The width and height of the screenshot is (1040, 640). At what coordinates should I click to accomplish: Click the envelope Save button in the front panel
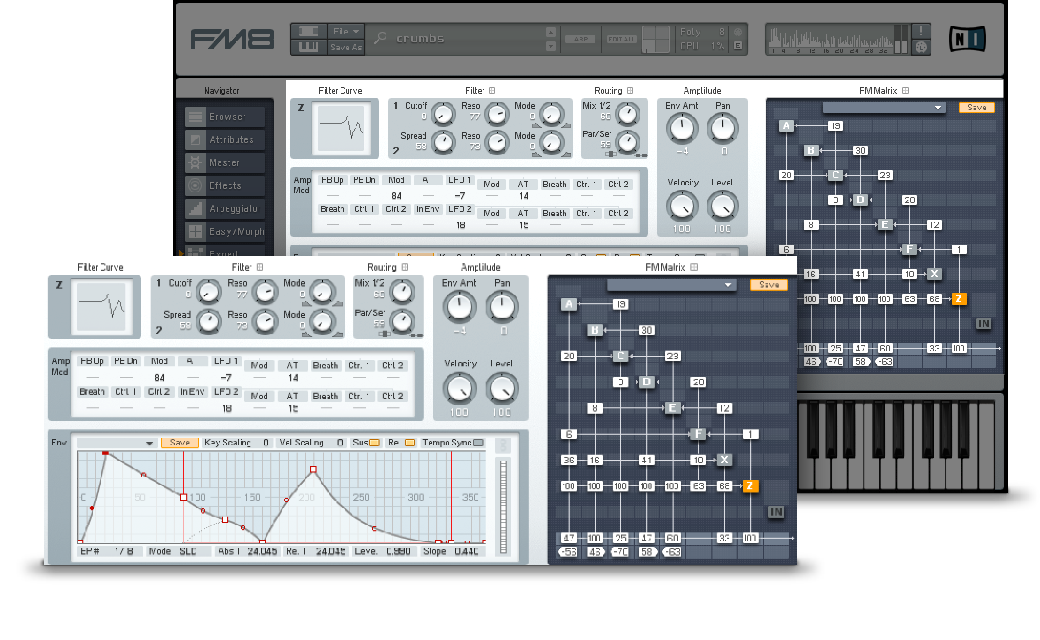point(179,442)
